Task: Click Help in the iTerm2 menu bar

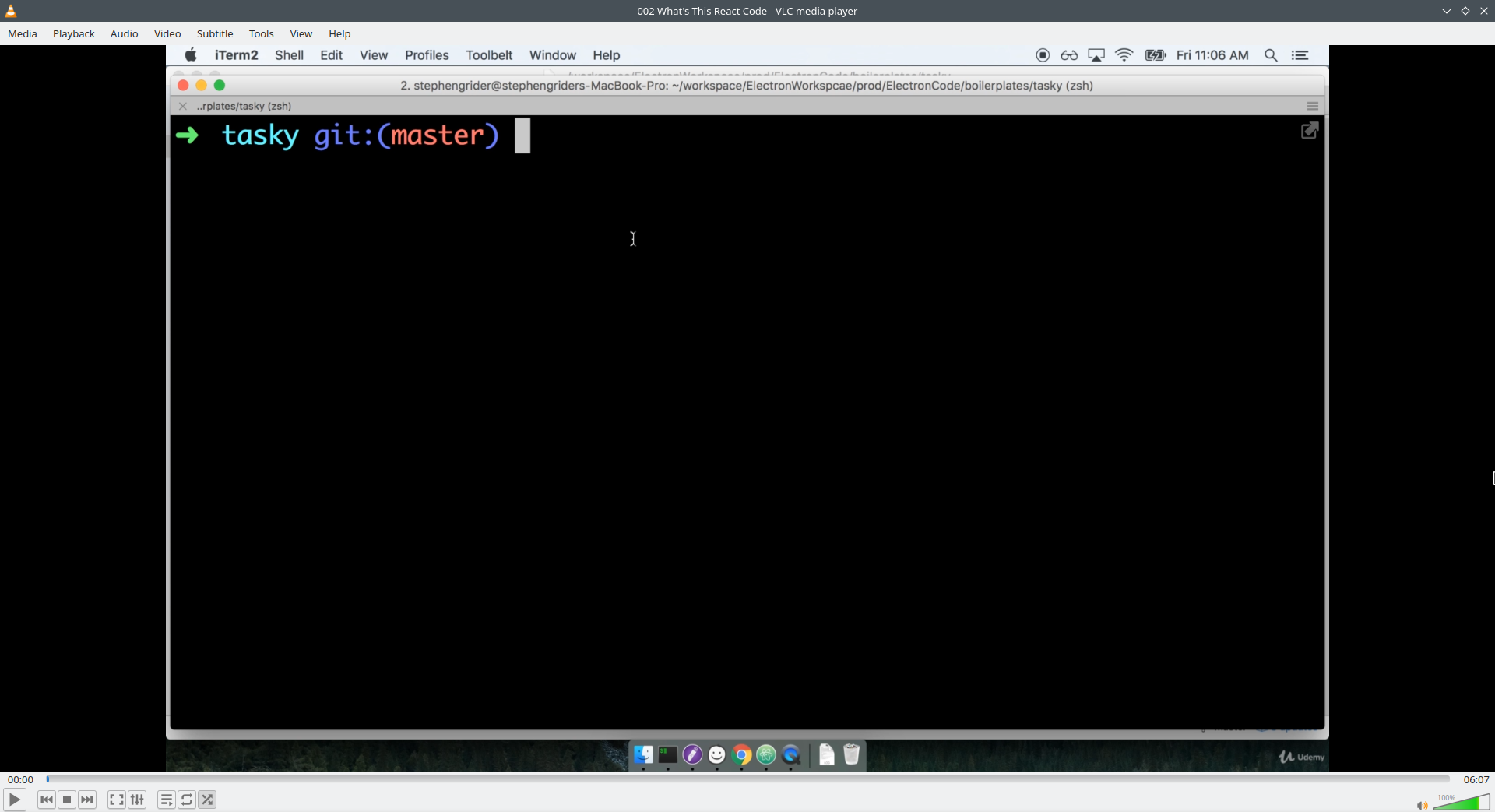Action: (x=606, y=55)
